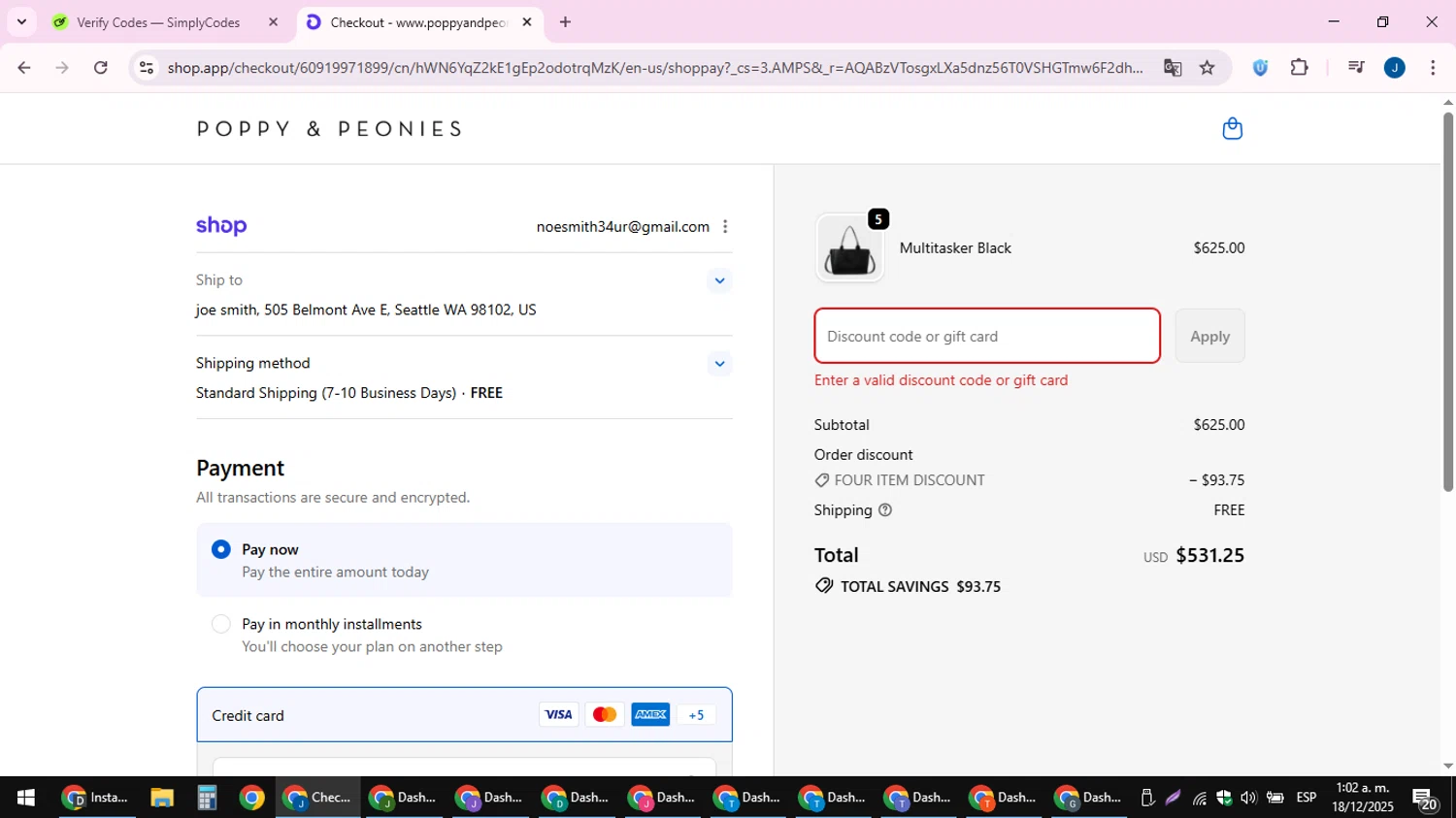The height and width of the screenshot is (818, 1456).
Task: Open Calculator from taskbar
Action: click(206, 798)
